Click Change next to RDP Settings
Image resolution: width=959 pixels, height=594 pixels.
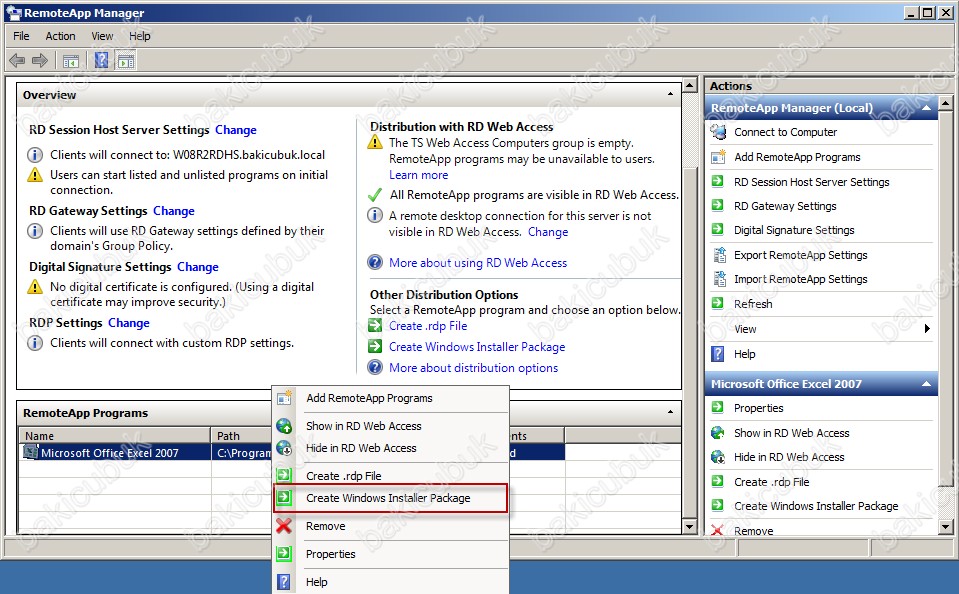pyautogui.click(x=128, y=322)
